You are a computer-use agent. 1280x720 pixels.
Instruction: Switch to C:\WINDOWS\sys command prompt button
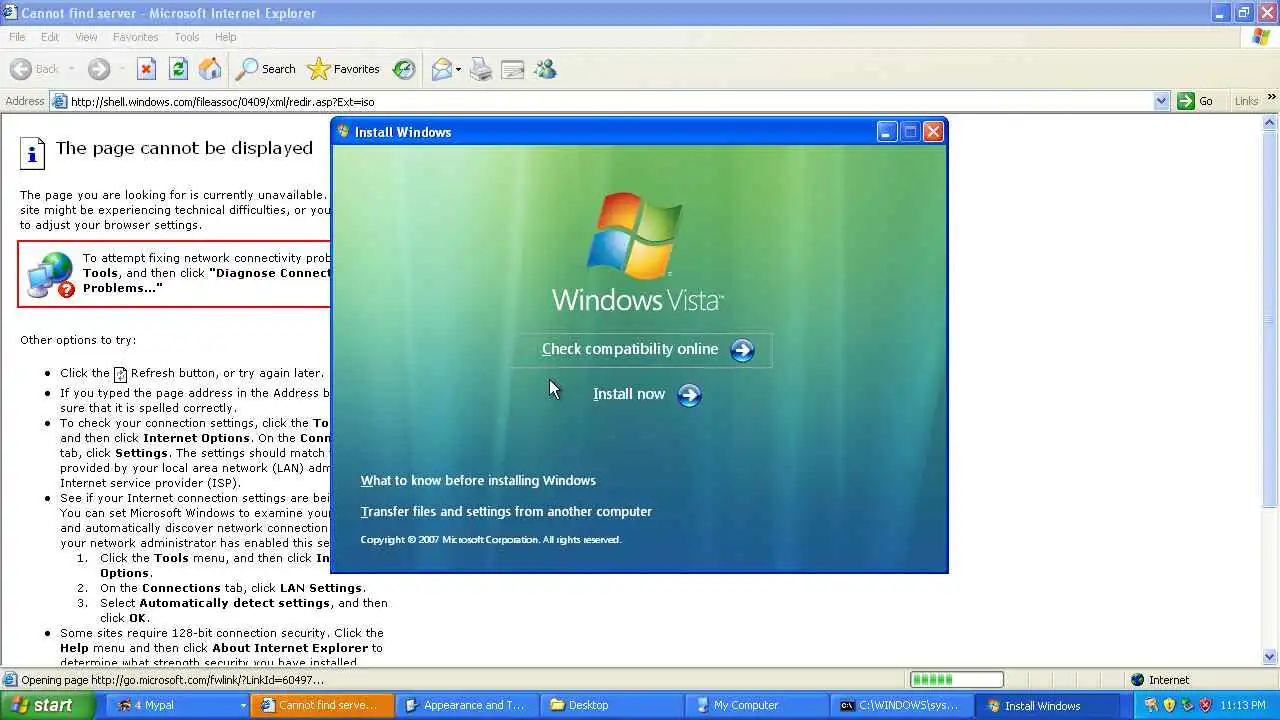click(902, 705)
